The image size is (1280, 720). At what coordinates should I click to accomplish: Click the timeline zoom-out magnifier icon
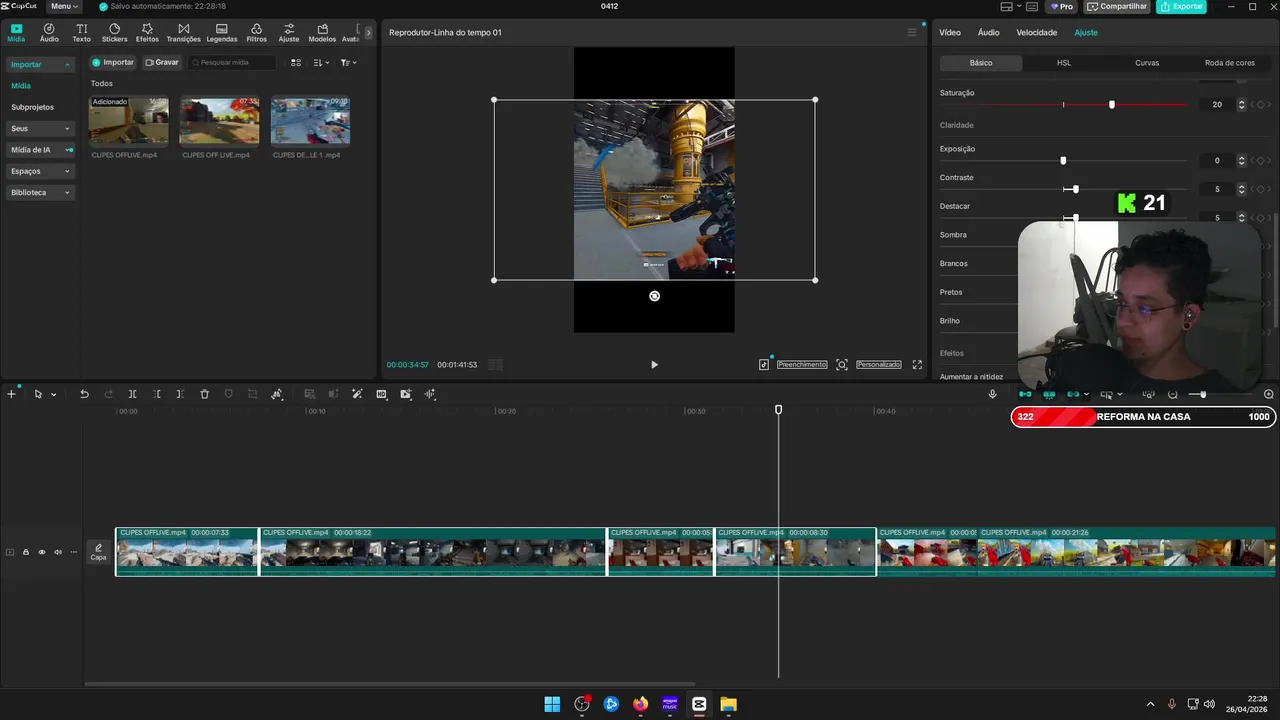pos(1173,394)
